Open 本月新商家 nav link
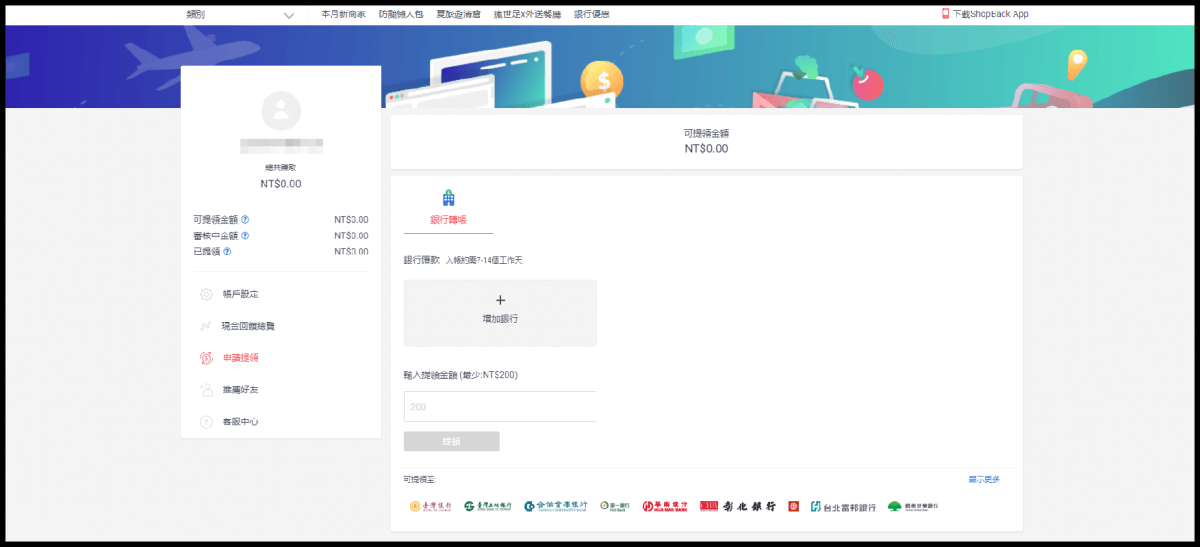 (343, 15)
